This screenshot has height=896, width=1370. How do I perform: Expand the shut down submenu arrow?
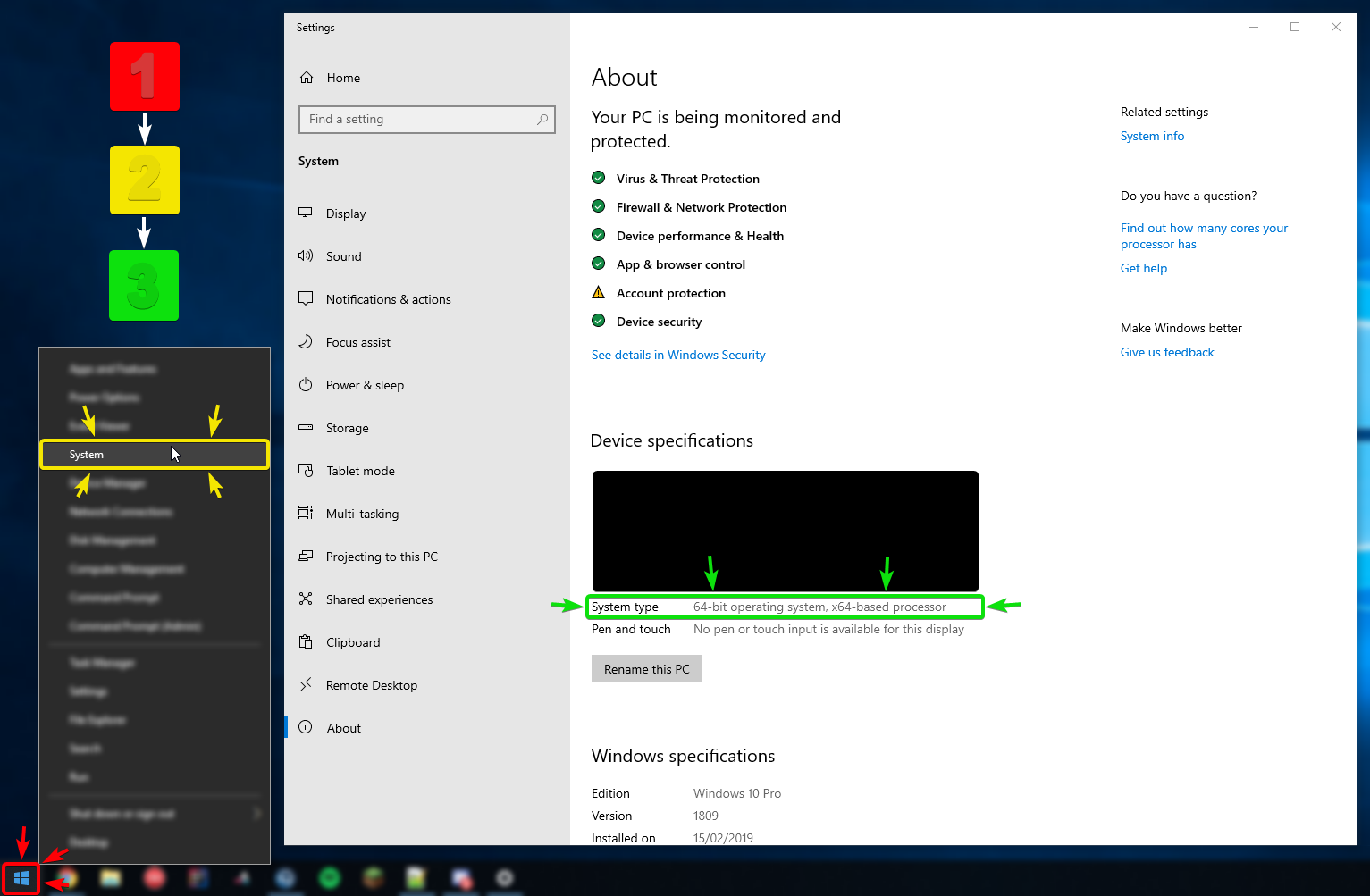tap(256, 814)
